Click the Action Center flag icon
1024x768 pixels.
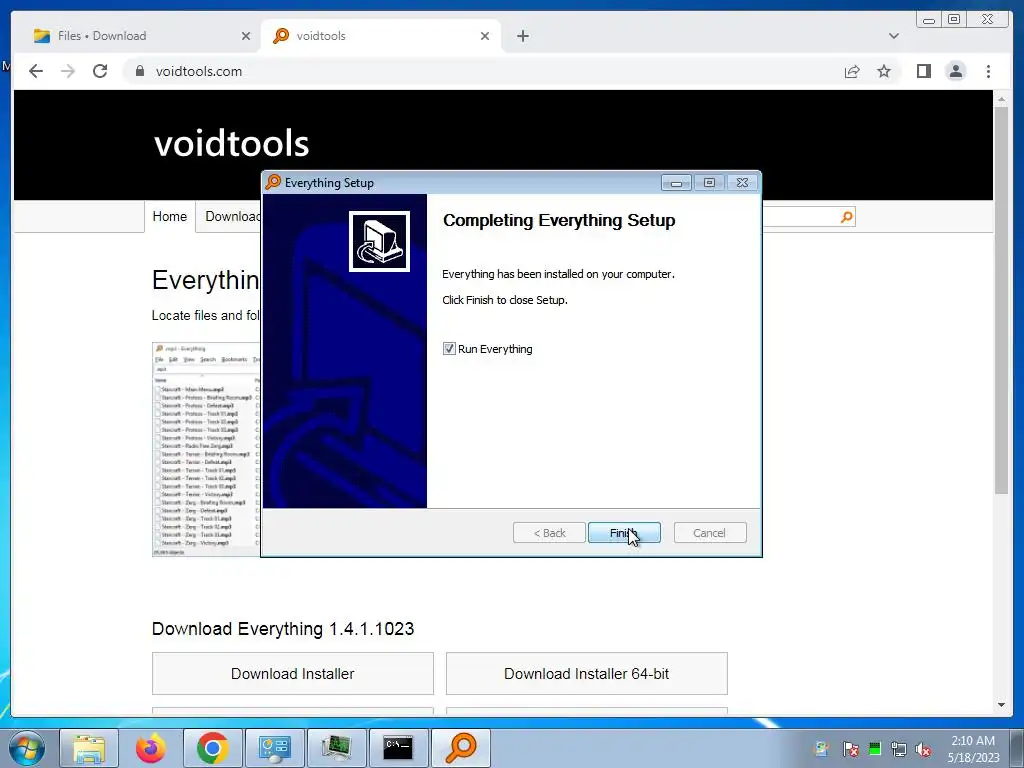850,749
